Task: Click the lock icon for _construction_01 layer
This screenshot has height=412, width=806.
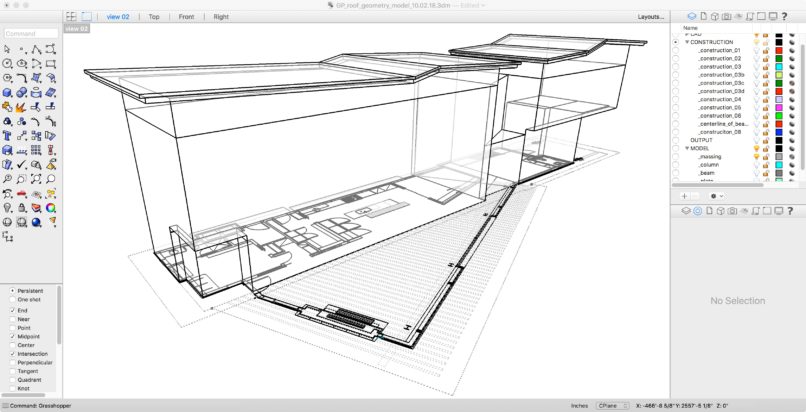Action: pyautogui.click(x=765, y=50)
